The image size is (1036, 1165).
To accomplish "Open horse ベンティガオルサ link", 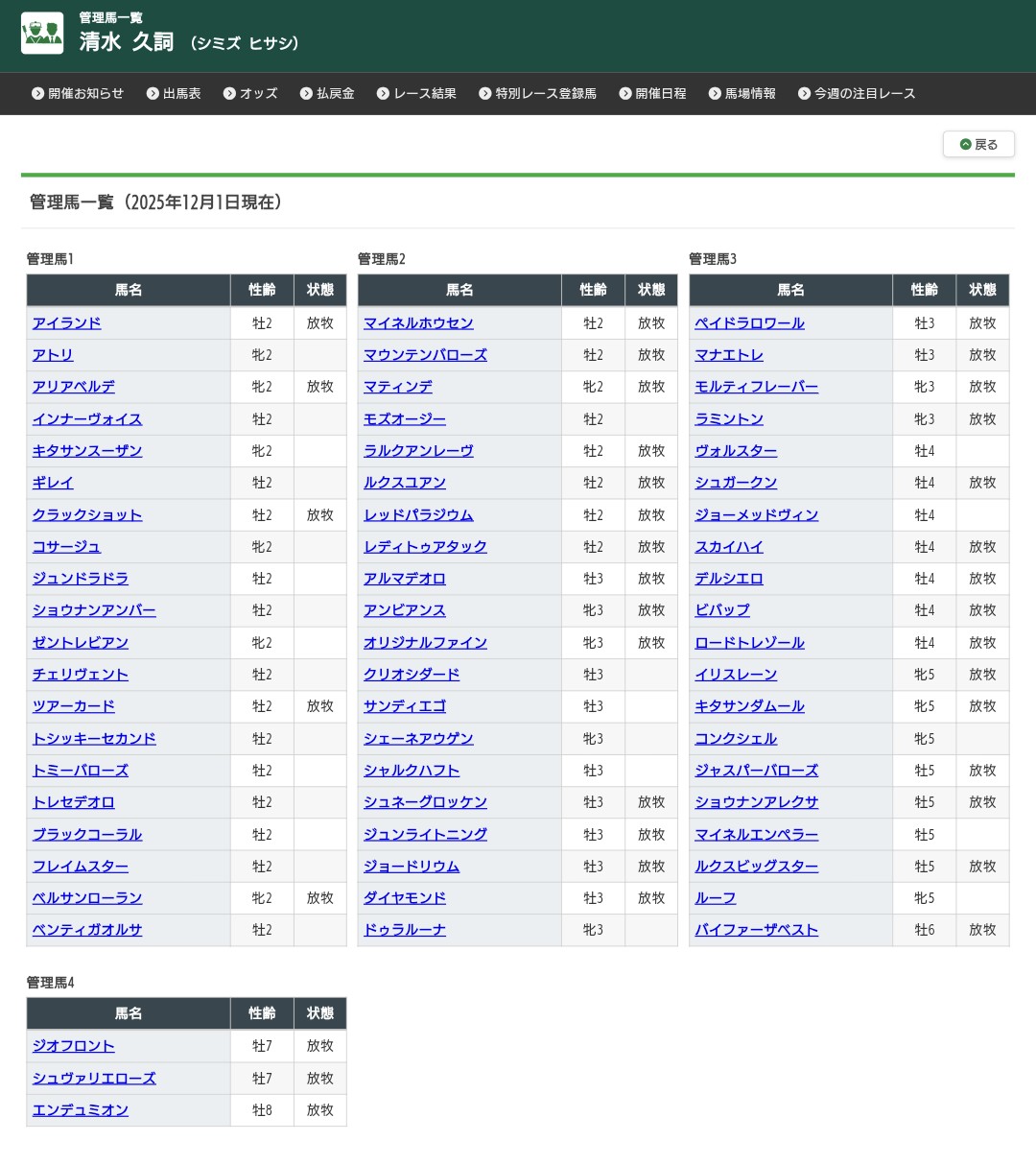I will 87,930.
